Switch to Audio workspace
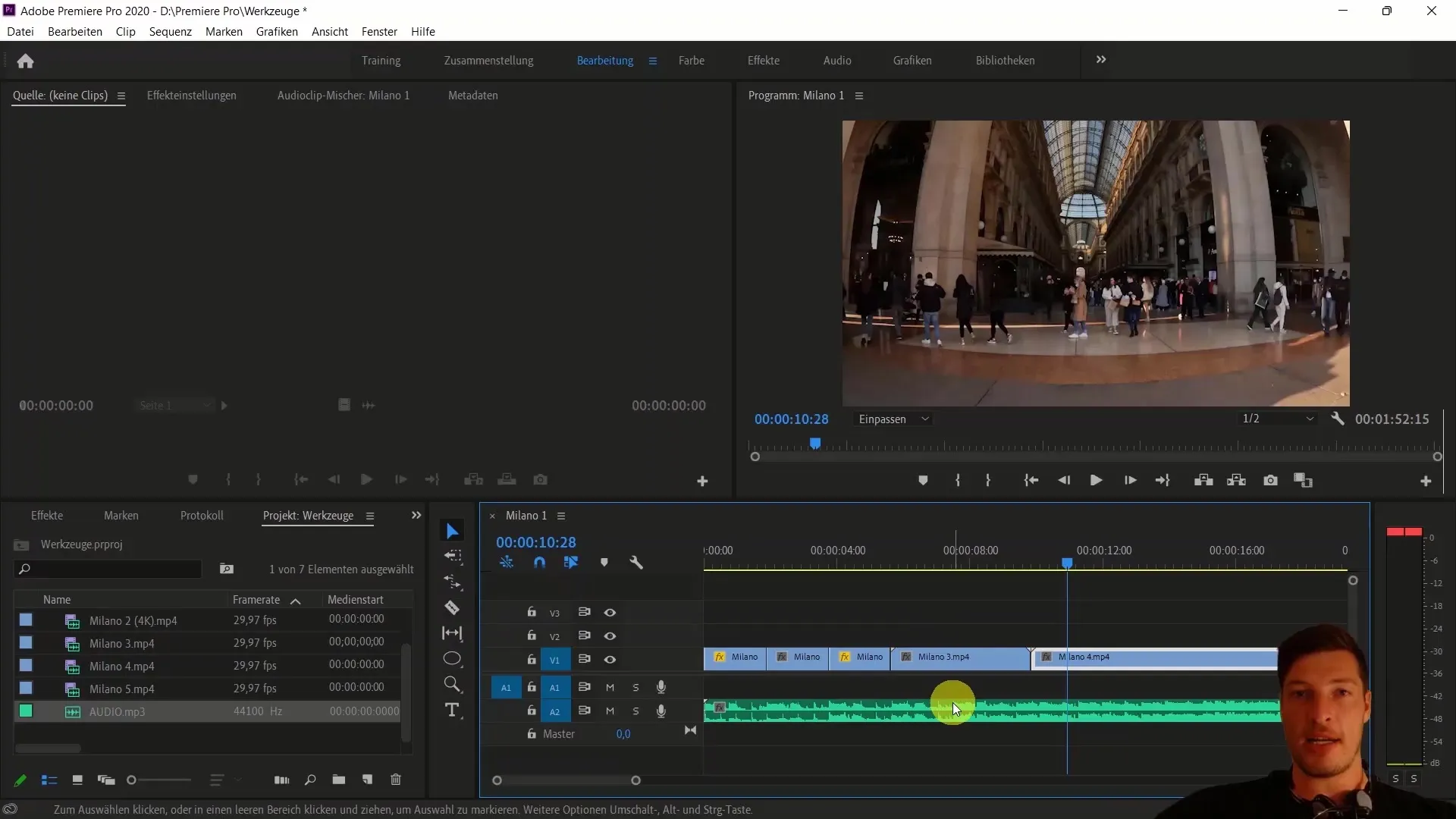The height and width of the screenshot is (819, 1456). point(837,61)
